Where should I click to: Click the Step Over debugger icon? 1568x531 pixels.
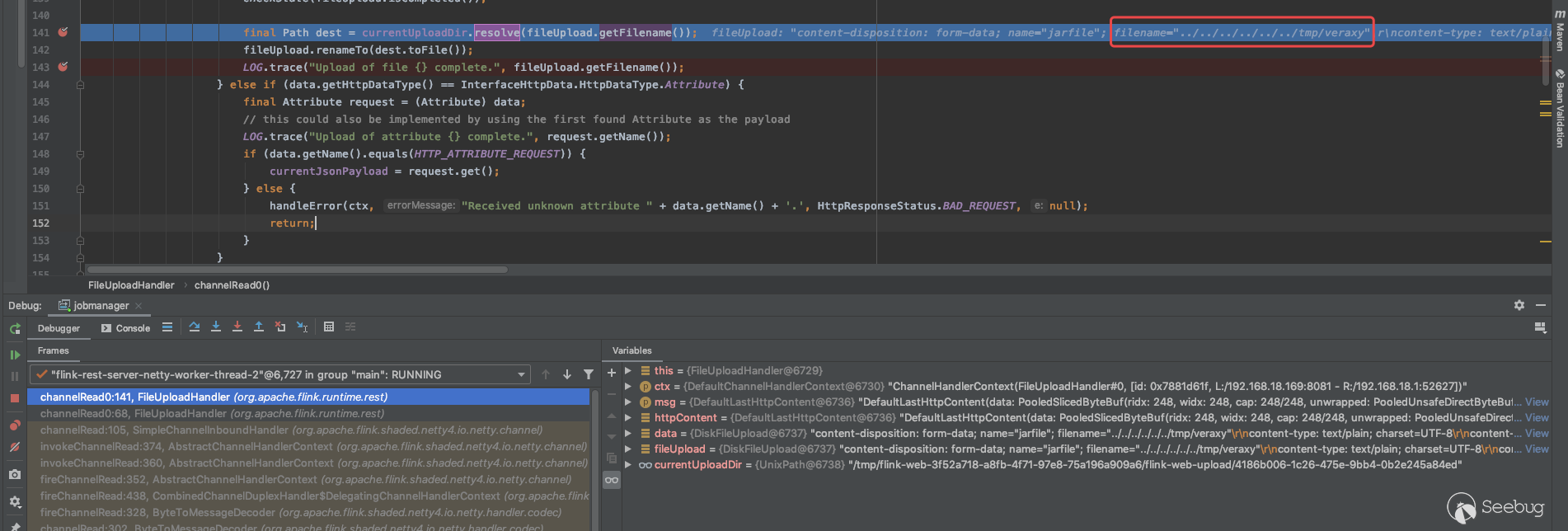click(195, 327)
